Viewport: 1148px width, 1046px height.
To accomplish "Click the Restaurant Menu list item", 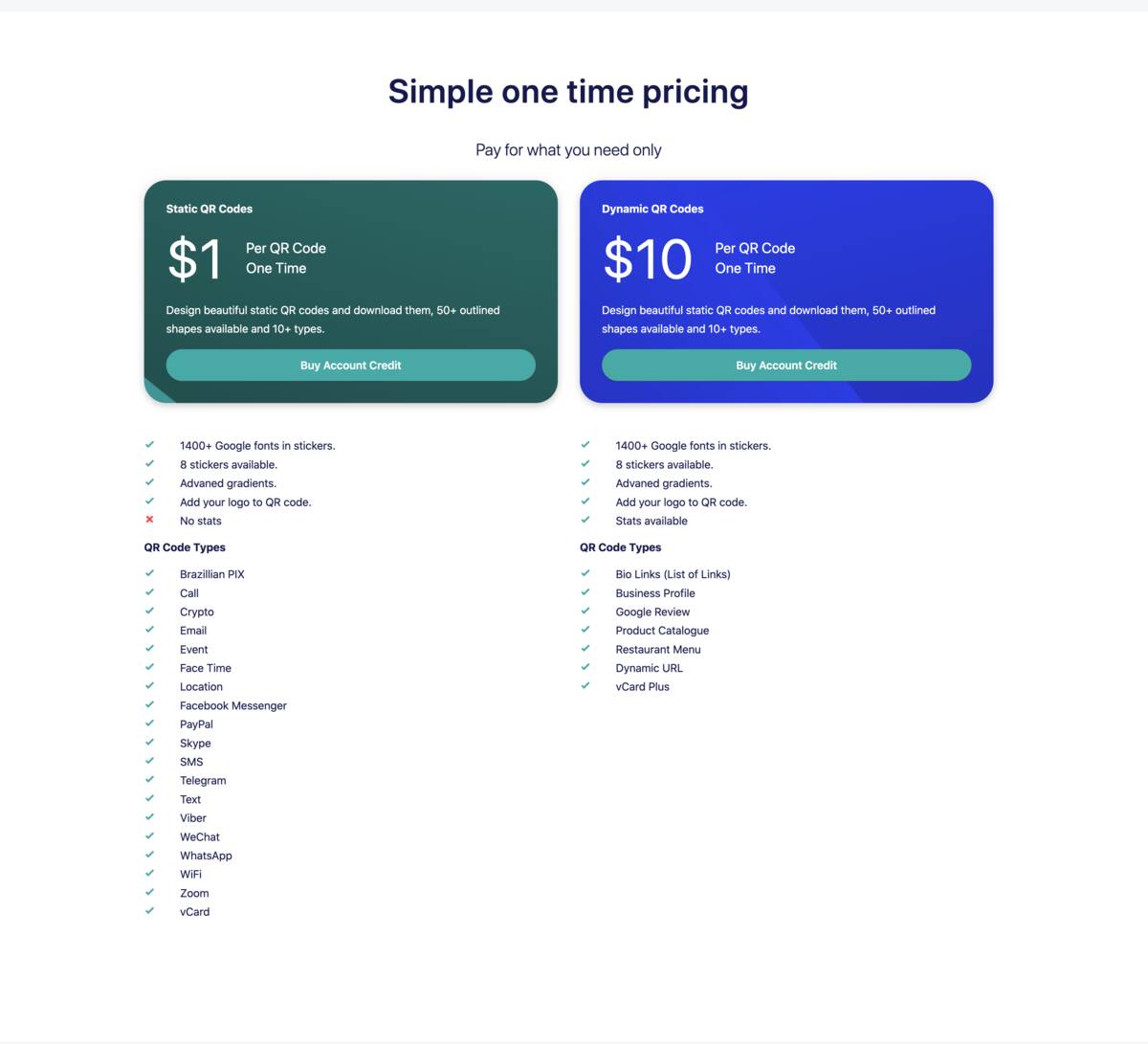I will click(658, 649).
